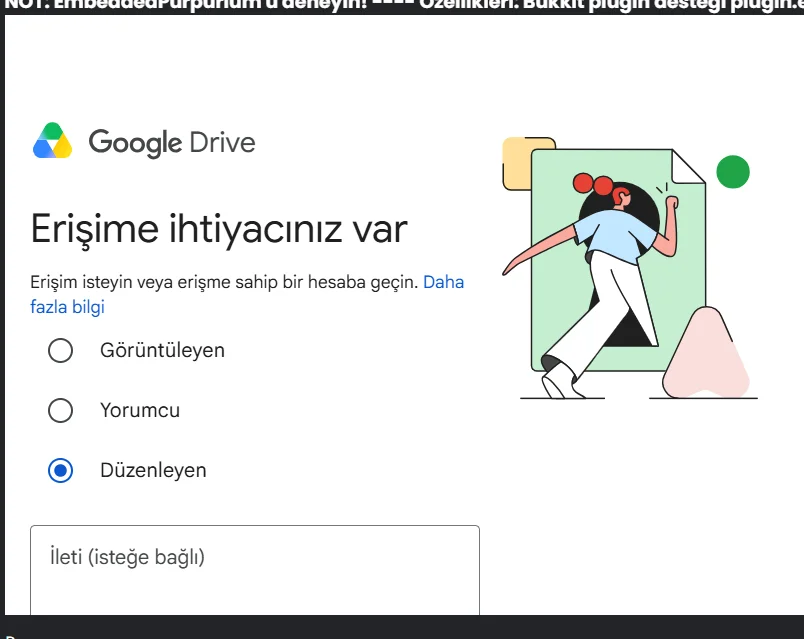Click the Yorumcu label text
The height and width of the screenshot is (639, 804).
140,411
